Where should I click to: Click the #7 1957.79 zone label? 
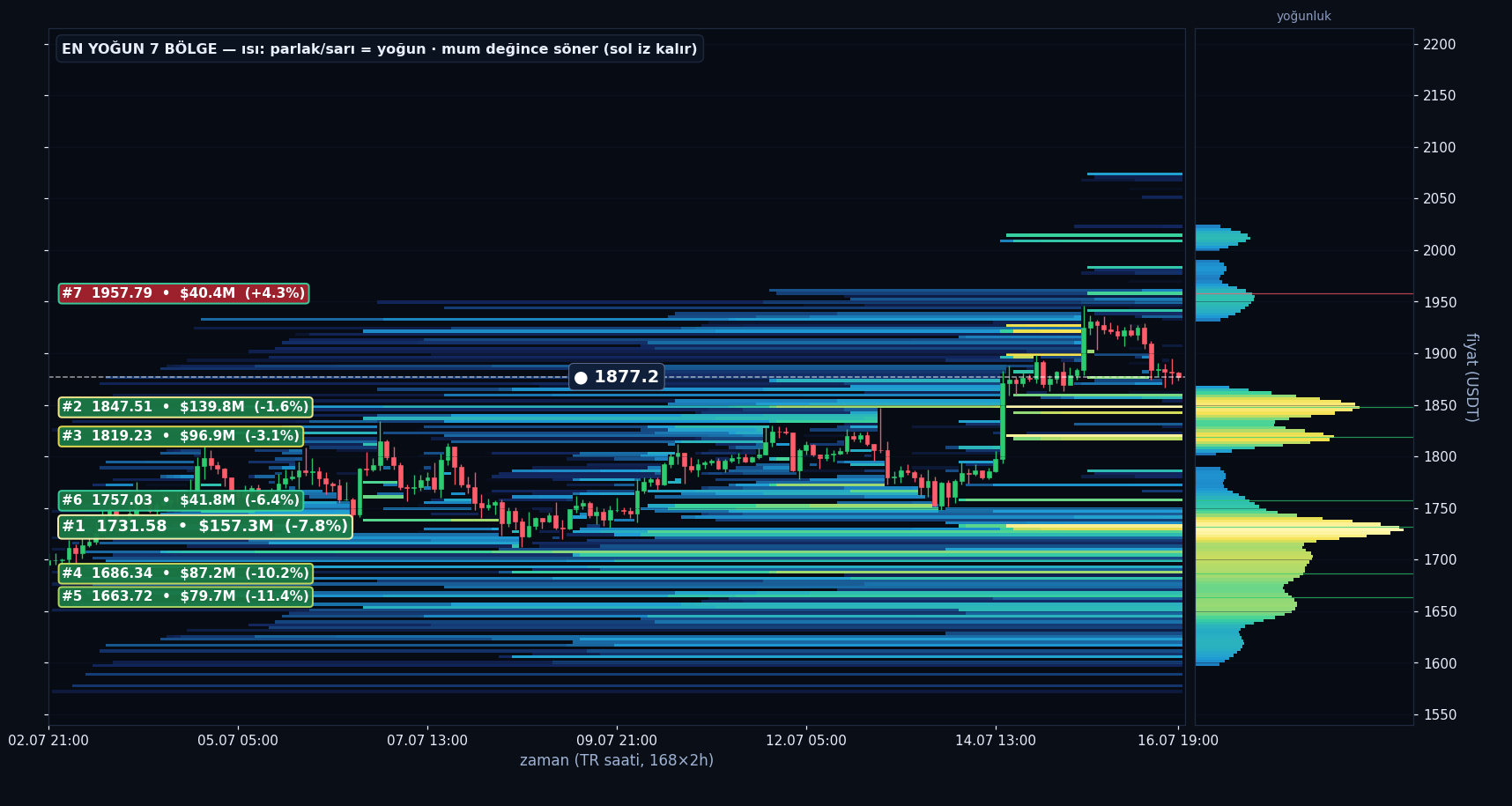[x=183, y=293]
